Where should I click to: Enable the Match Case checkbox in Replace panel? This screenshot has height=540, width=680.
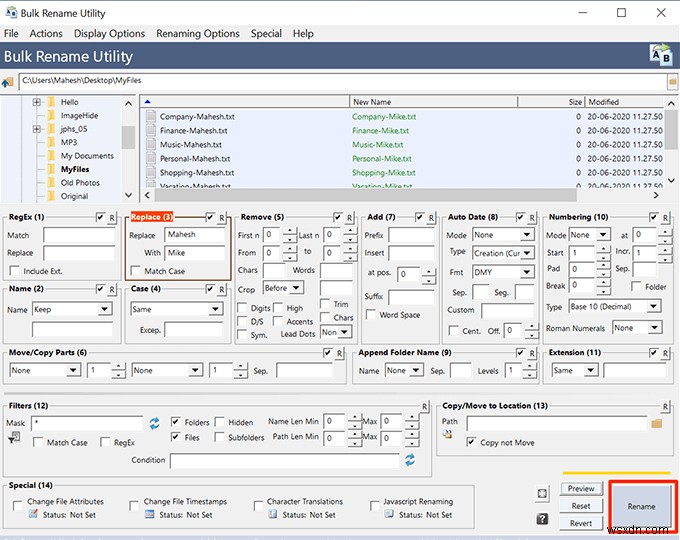135,271
